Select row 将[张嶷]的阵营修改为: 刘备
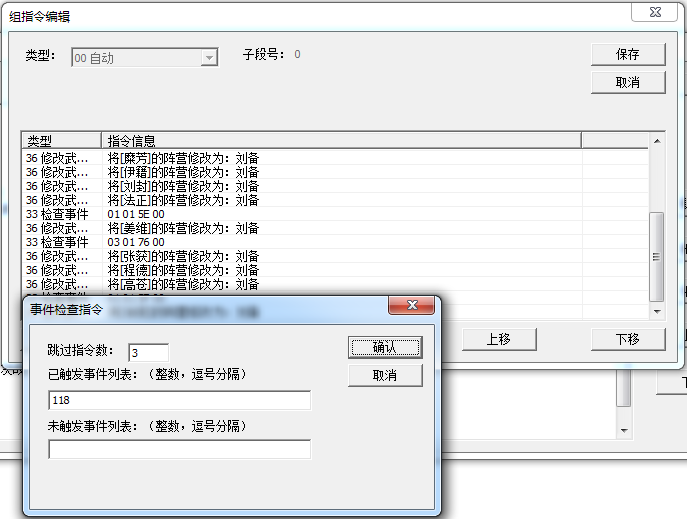The width and height of the screenshot is (687, 519). pos(335,256)
